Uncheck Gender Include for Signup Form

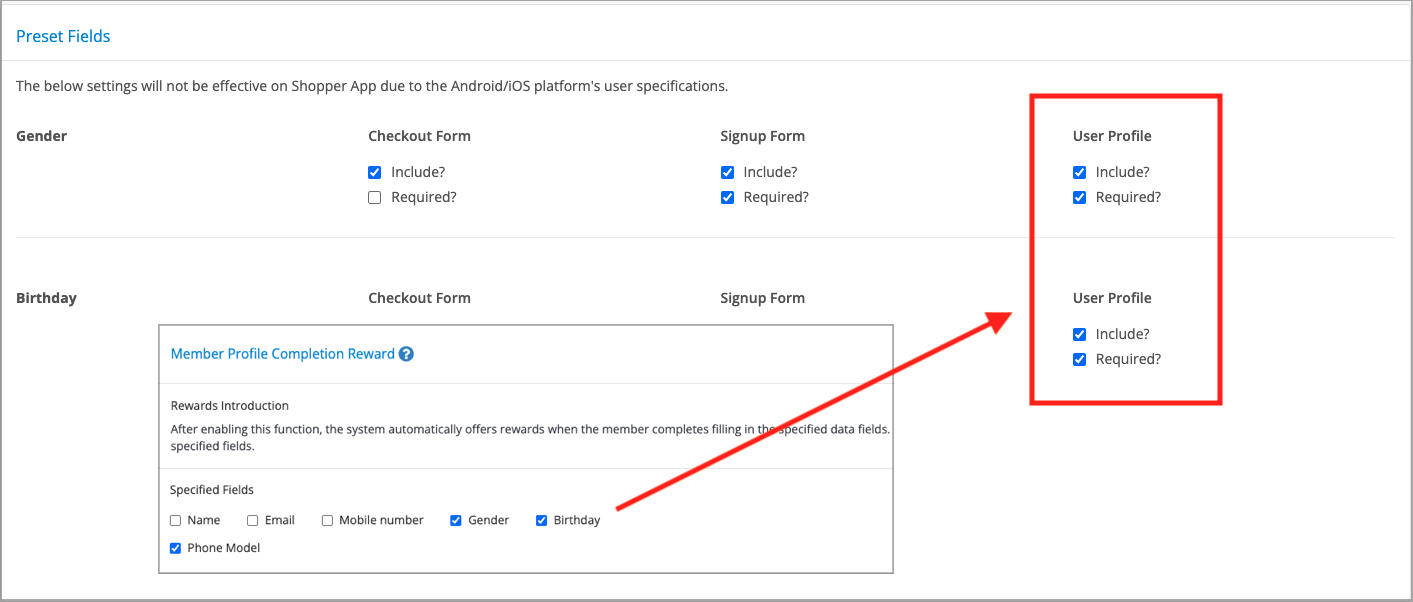pyautogui.click(x=727, y=172)
